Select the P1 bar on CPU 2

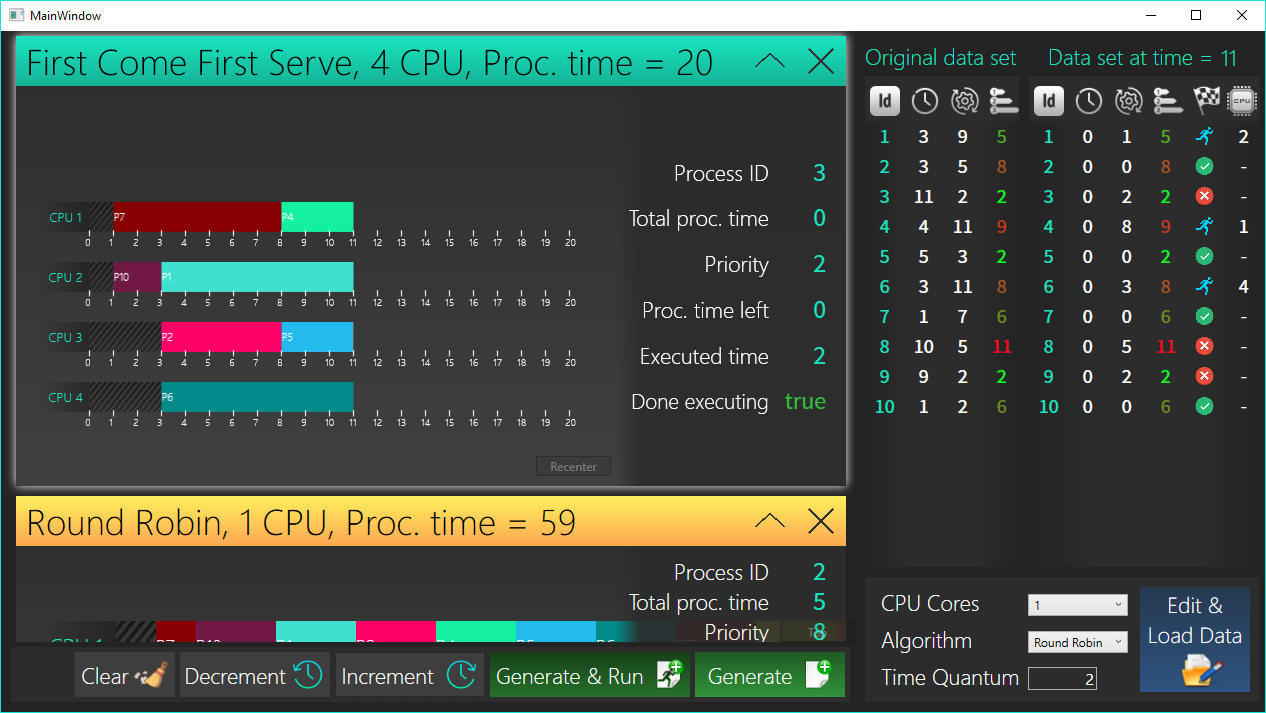pos(257,277)
